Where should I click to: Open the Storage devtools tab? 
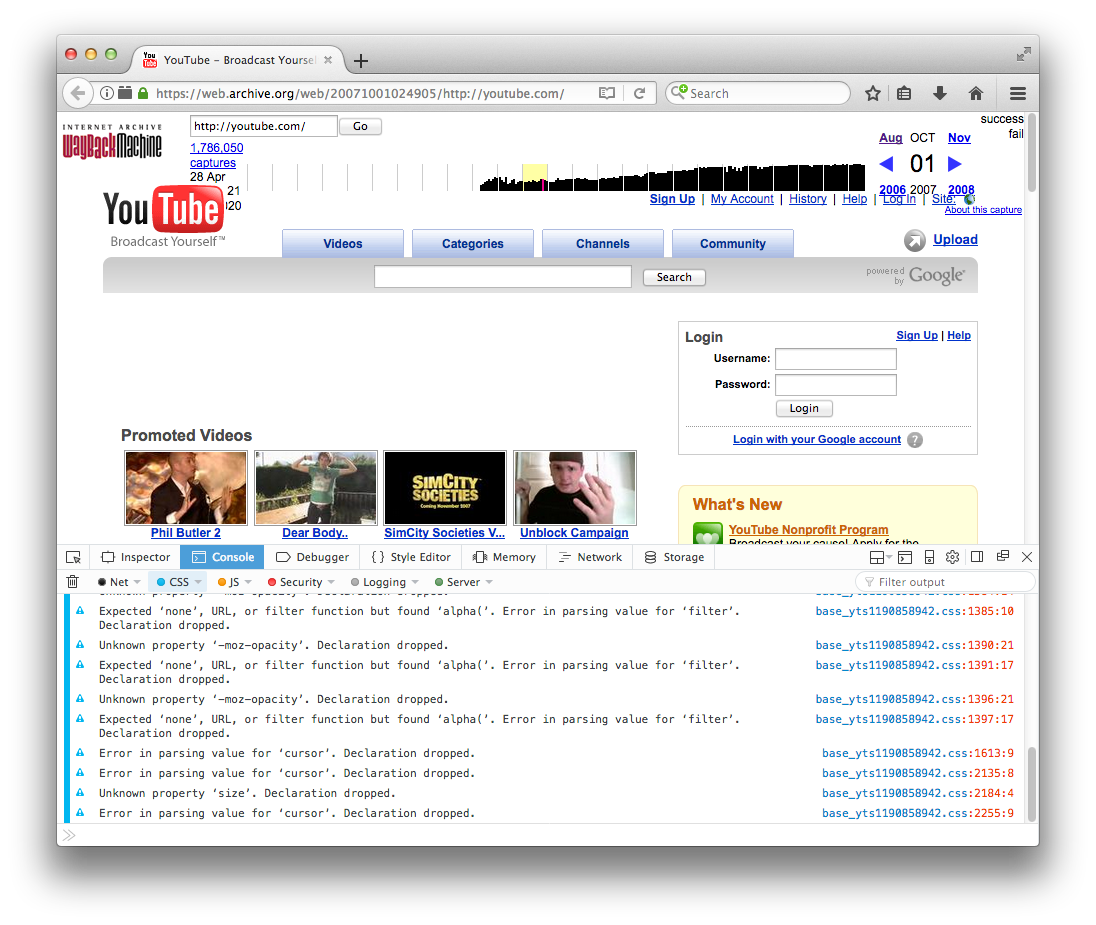(674, 557)
